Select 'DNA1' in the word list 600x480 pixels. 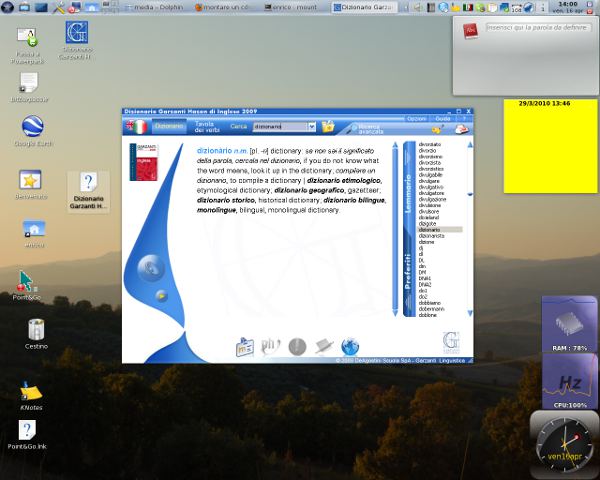pyautogui.click(x=425, y=278)
